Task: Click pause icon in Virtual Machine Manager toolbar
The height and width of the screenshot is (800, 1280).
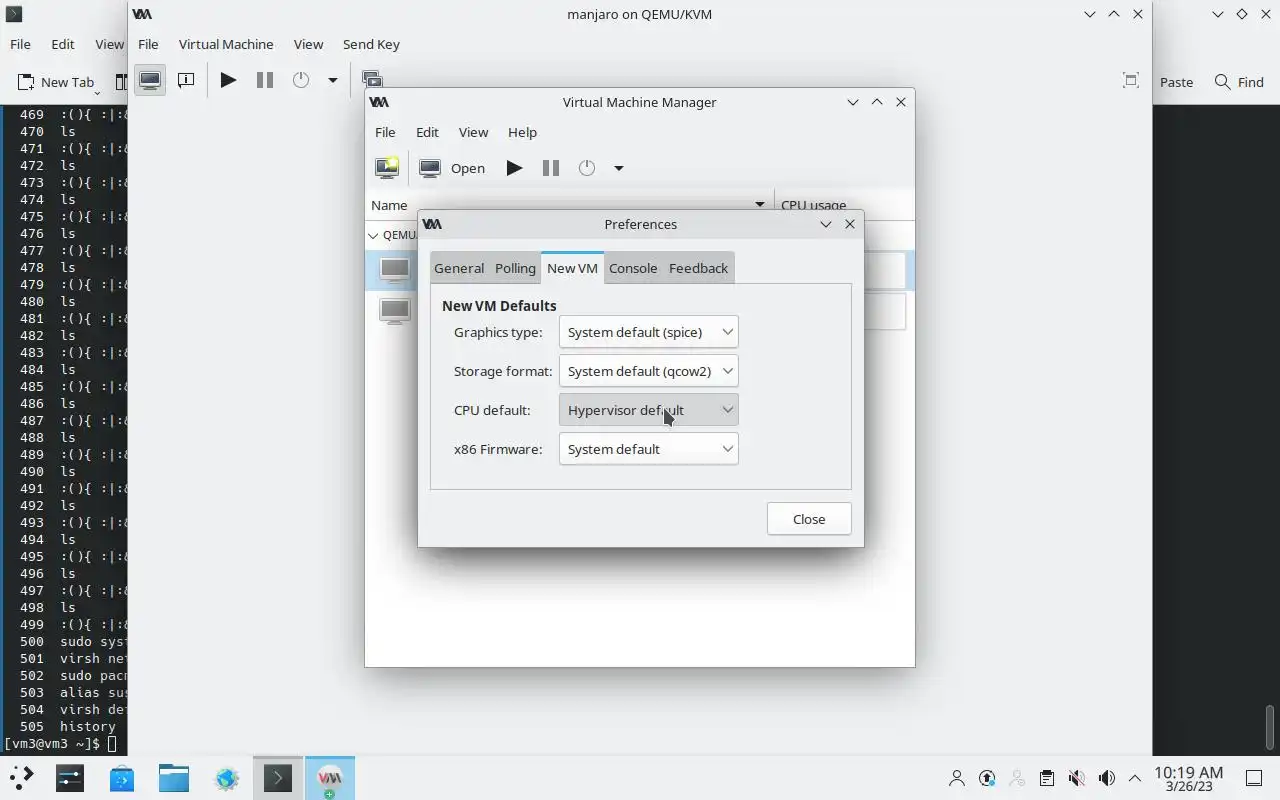Action: [x=551, y=168]
